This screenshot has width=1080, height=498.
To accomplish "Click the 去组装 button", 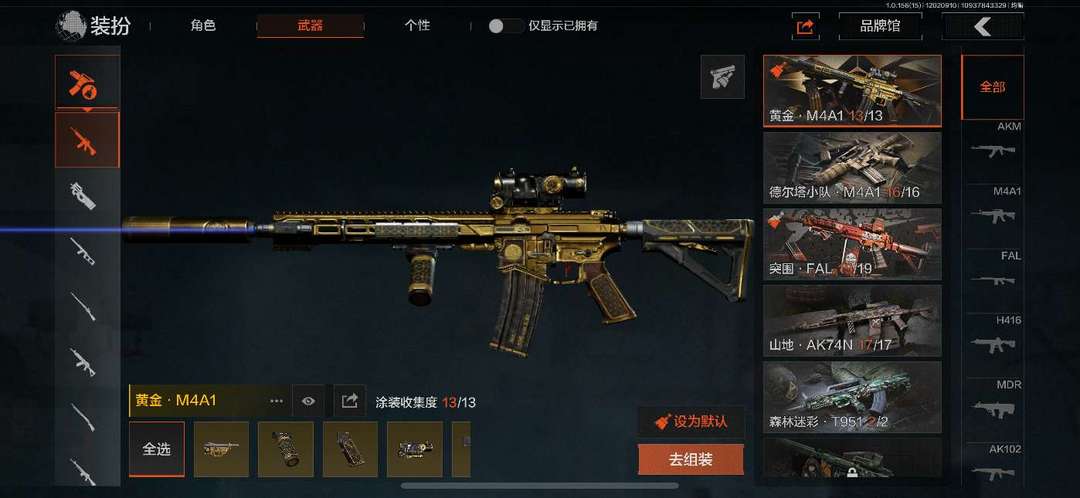I will [691, 459].
